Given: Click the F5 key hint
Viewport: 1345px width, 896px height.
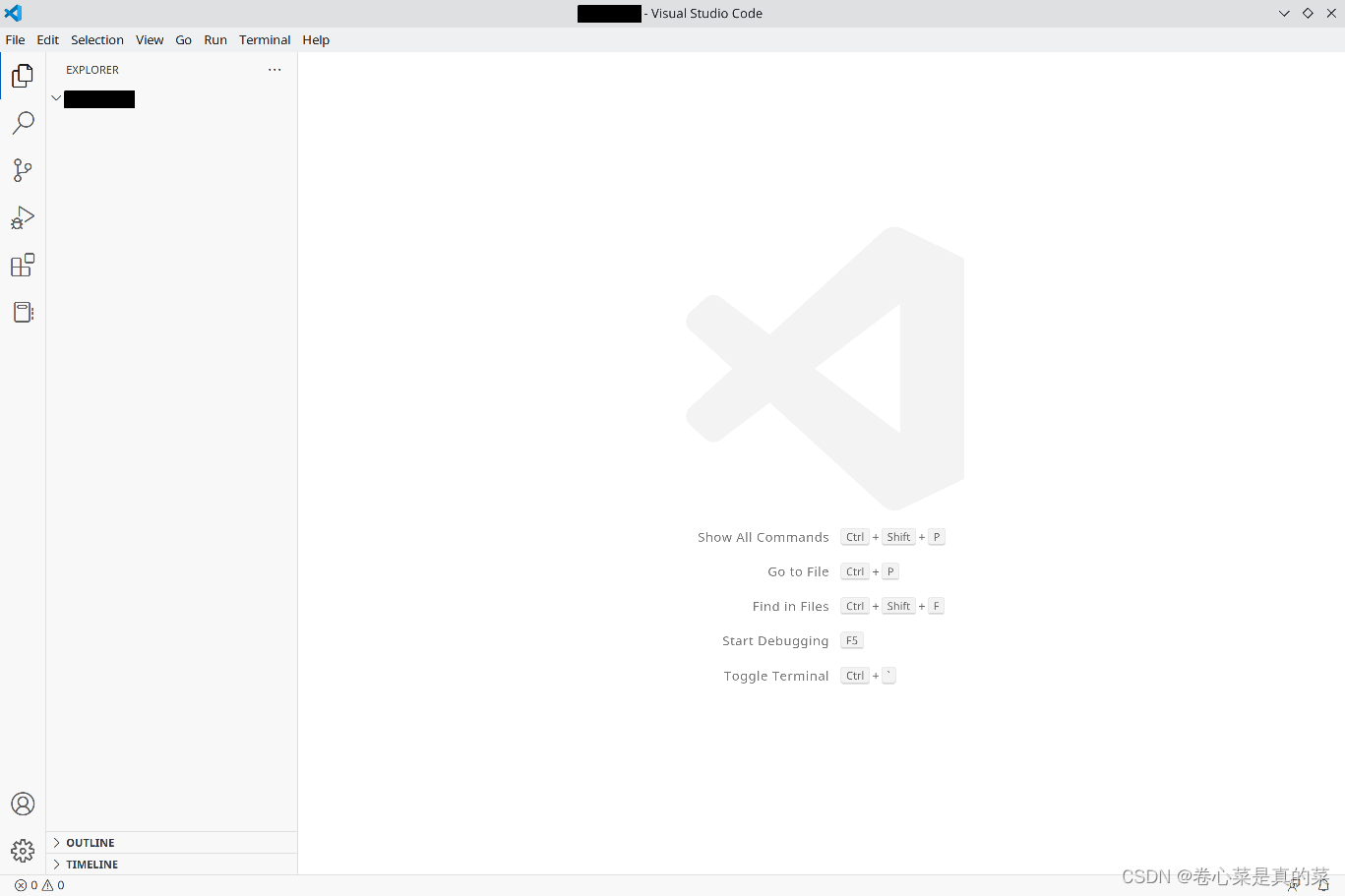Looking at the screenshot, I should click(x=852, y=640).
